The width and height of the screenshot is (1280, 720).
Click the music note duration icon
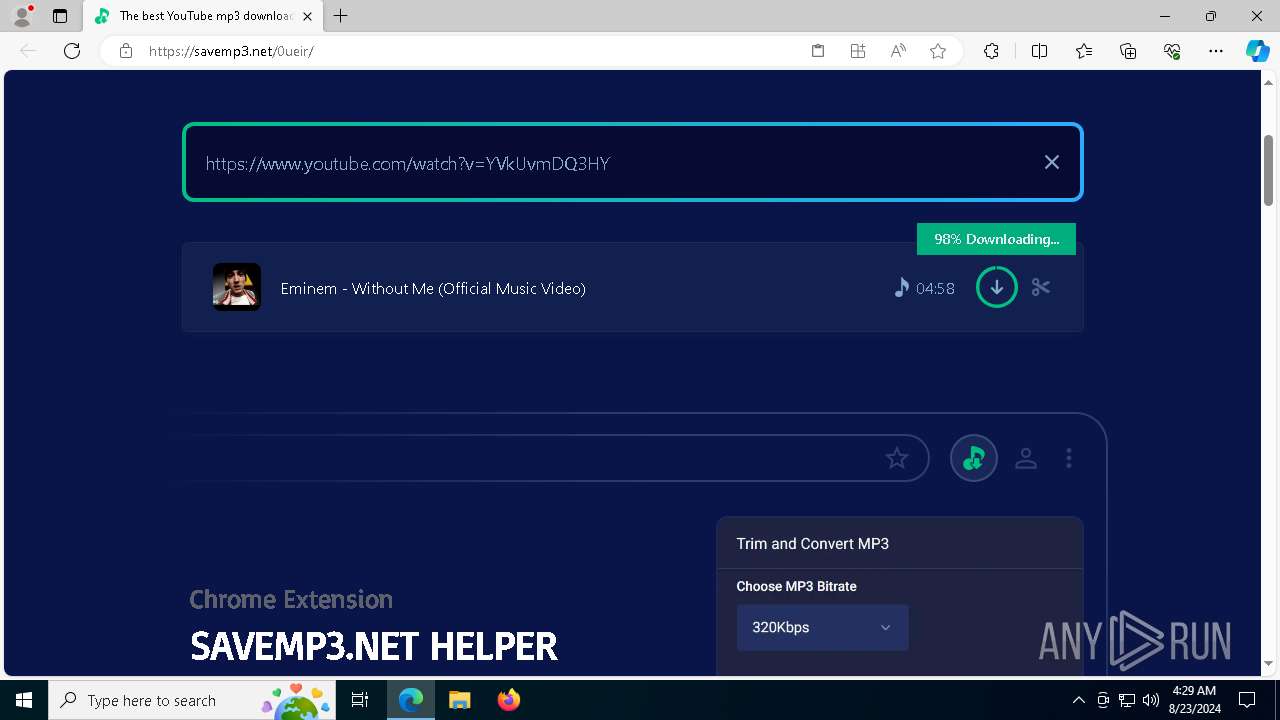(x=901, y=288)
